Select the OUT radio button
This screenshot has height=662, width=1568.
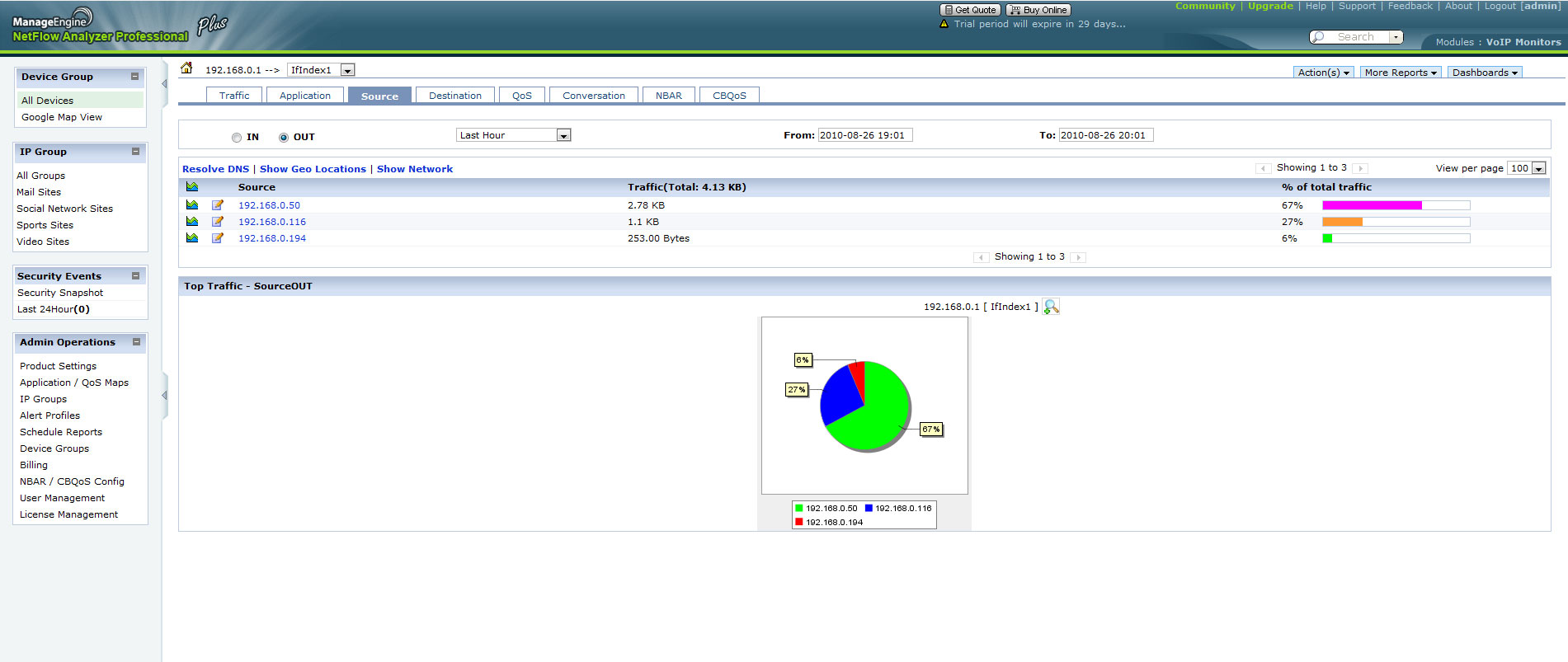point(284,138)
